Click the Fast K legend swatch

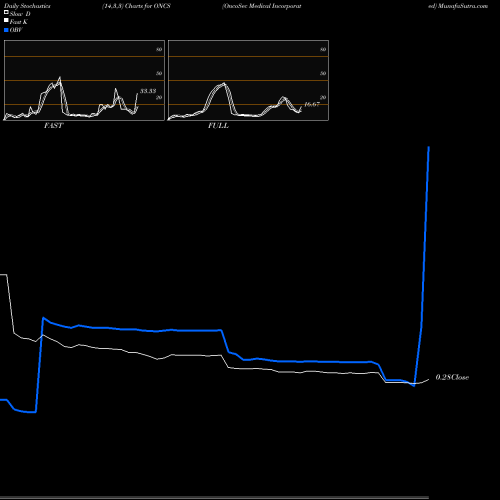click(6, 20)
